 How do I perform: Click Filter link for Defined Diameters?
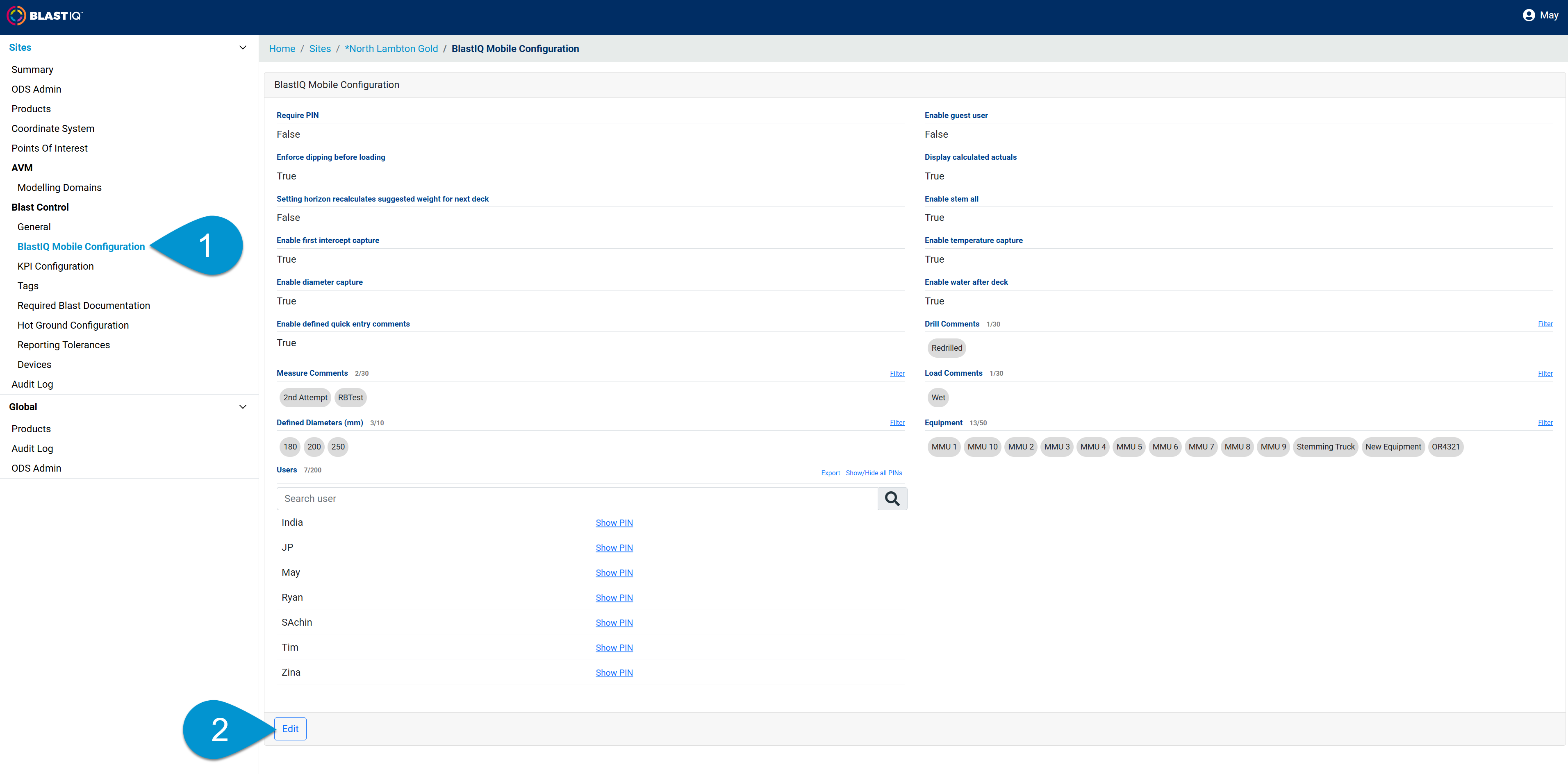point(897,423)
